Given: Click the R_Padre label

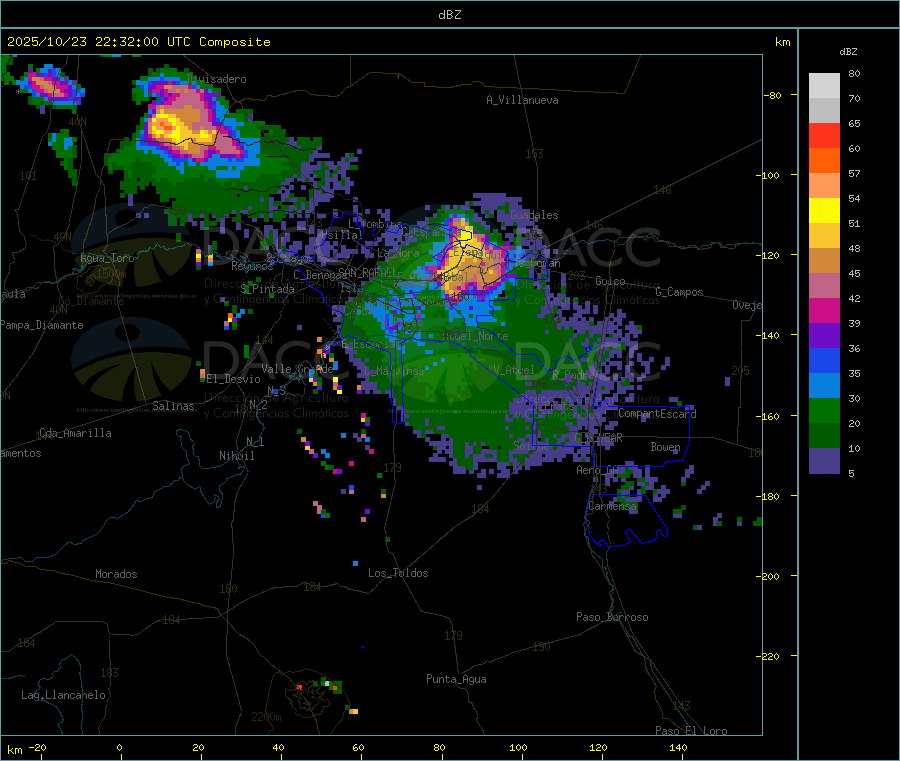Looking at the screenshot, I should coord(574,375).
